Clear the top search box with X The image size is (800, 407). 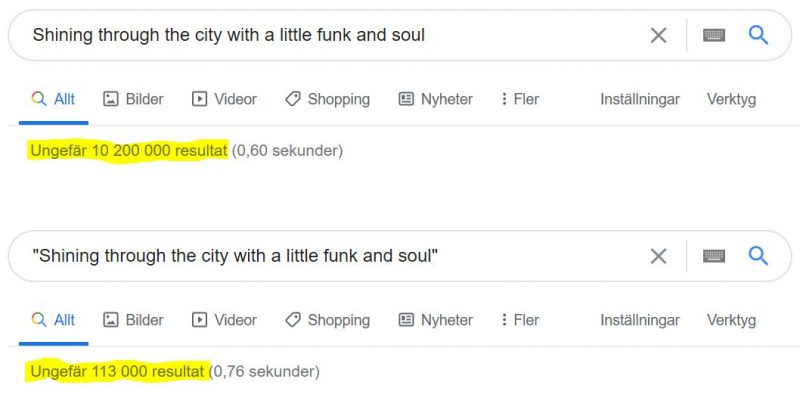click(658, 35)
